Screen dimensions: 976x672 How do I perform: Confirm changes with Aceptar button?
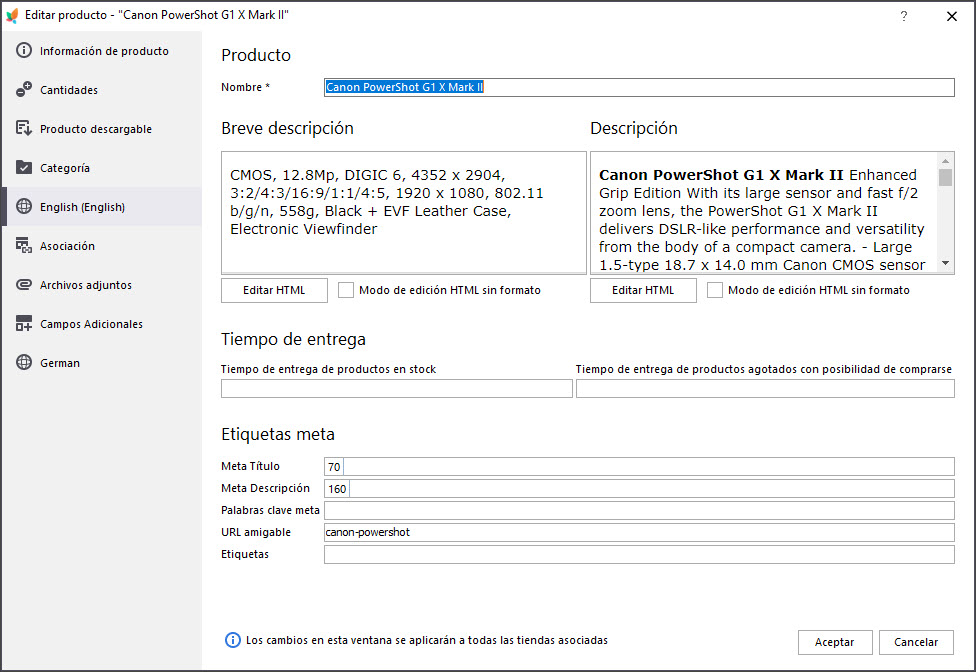[x=835, y=642]
